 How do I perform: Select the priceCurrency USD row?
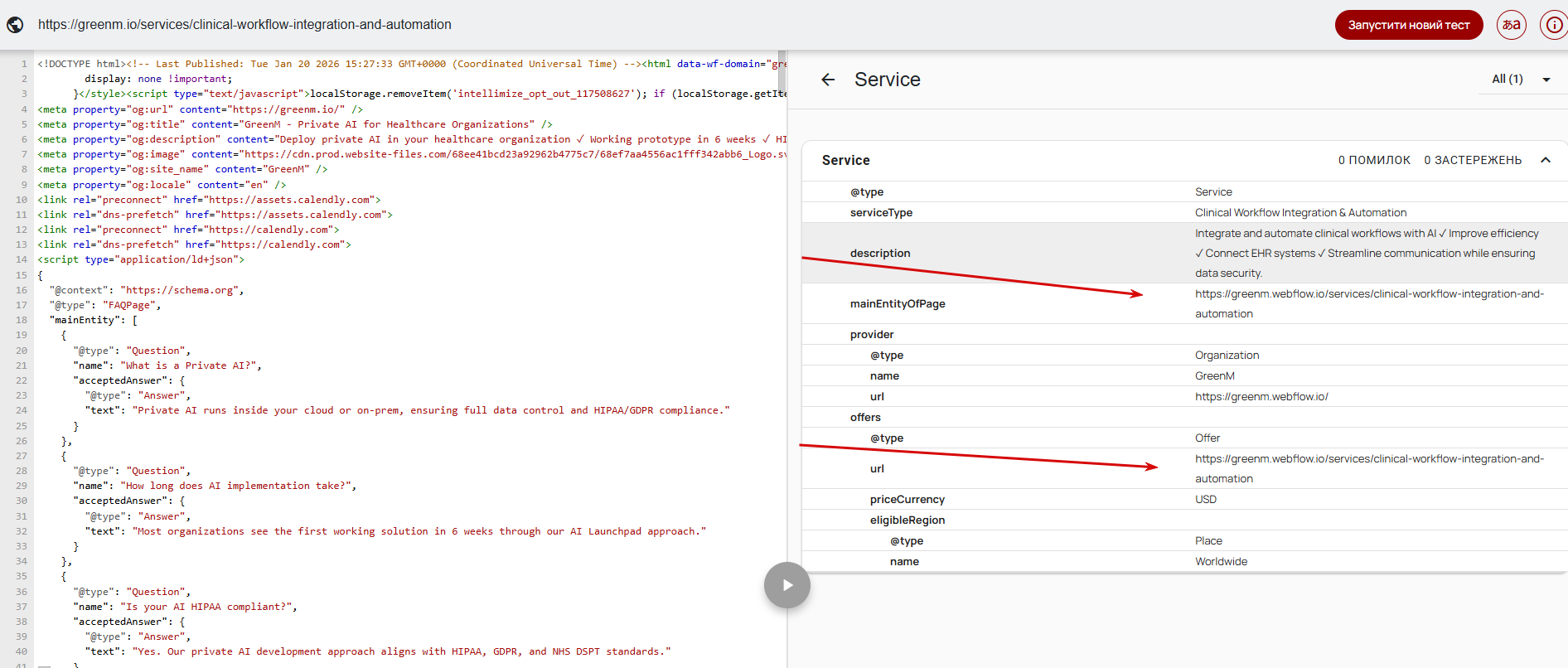[x=907, y=499]
